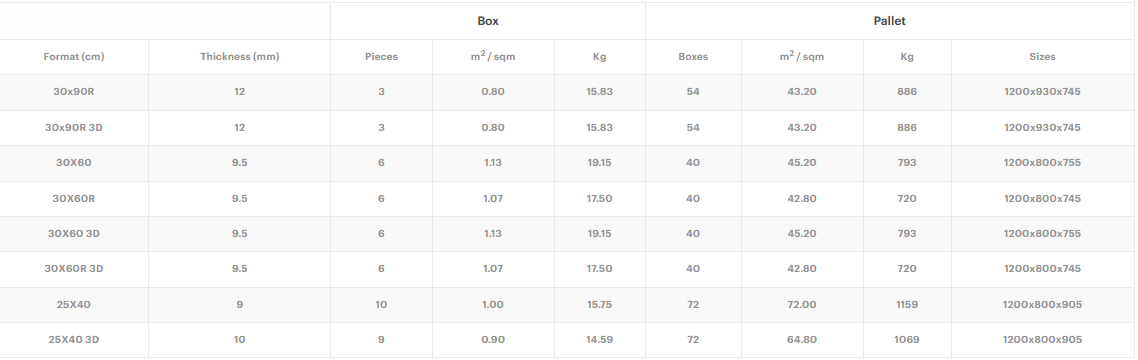Select the Format (cm) column header
The height and width of the screenshot is (360, 1138).
(x=74, y=57)
